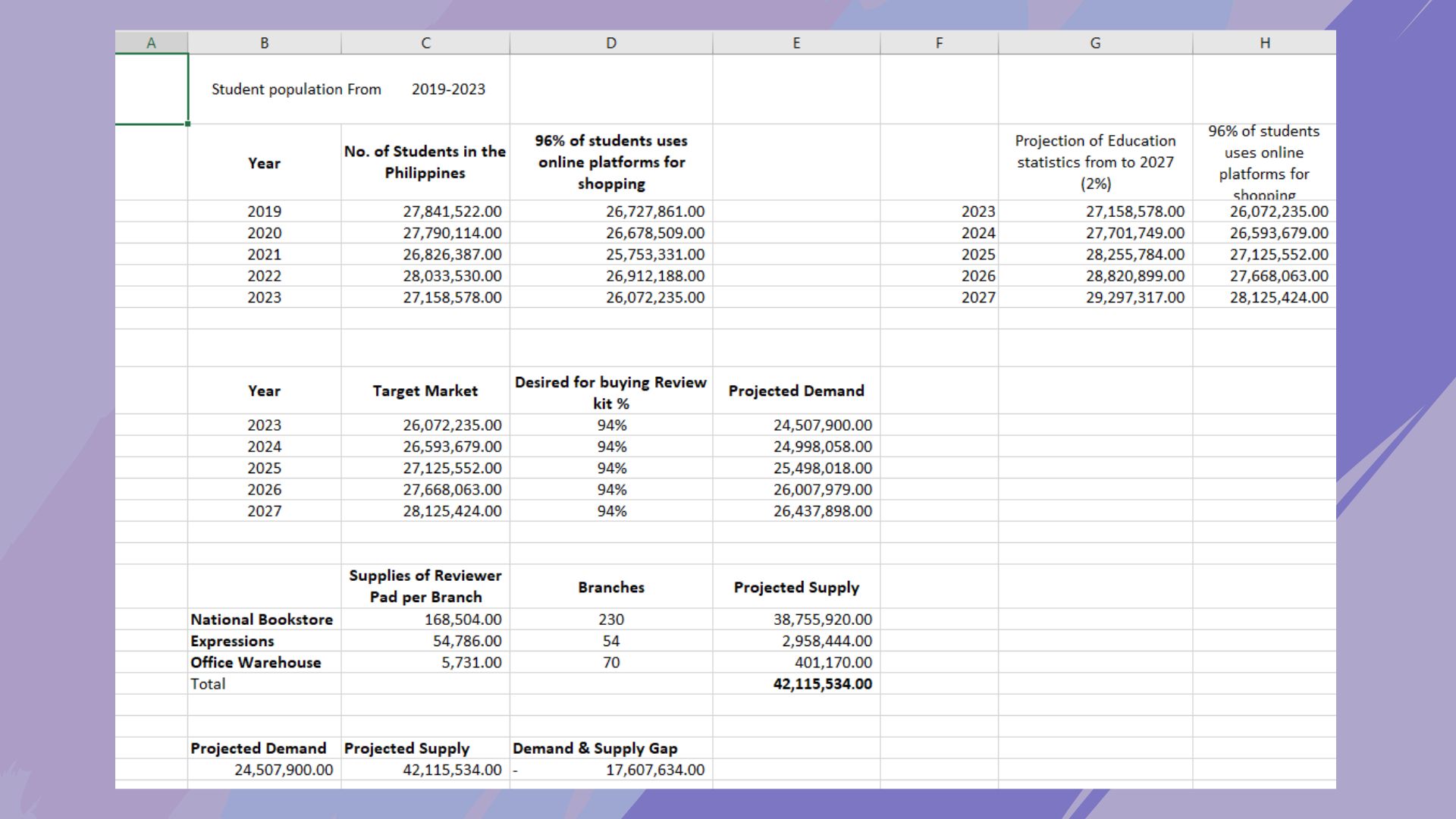1456x819 pixels.
Task: Click the 27,841,522.00 cell for 2019
Action: tap(451, 212)
